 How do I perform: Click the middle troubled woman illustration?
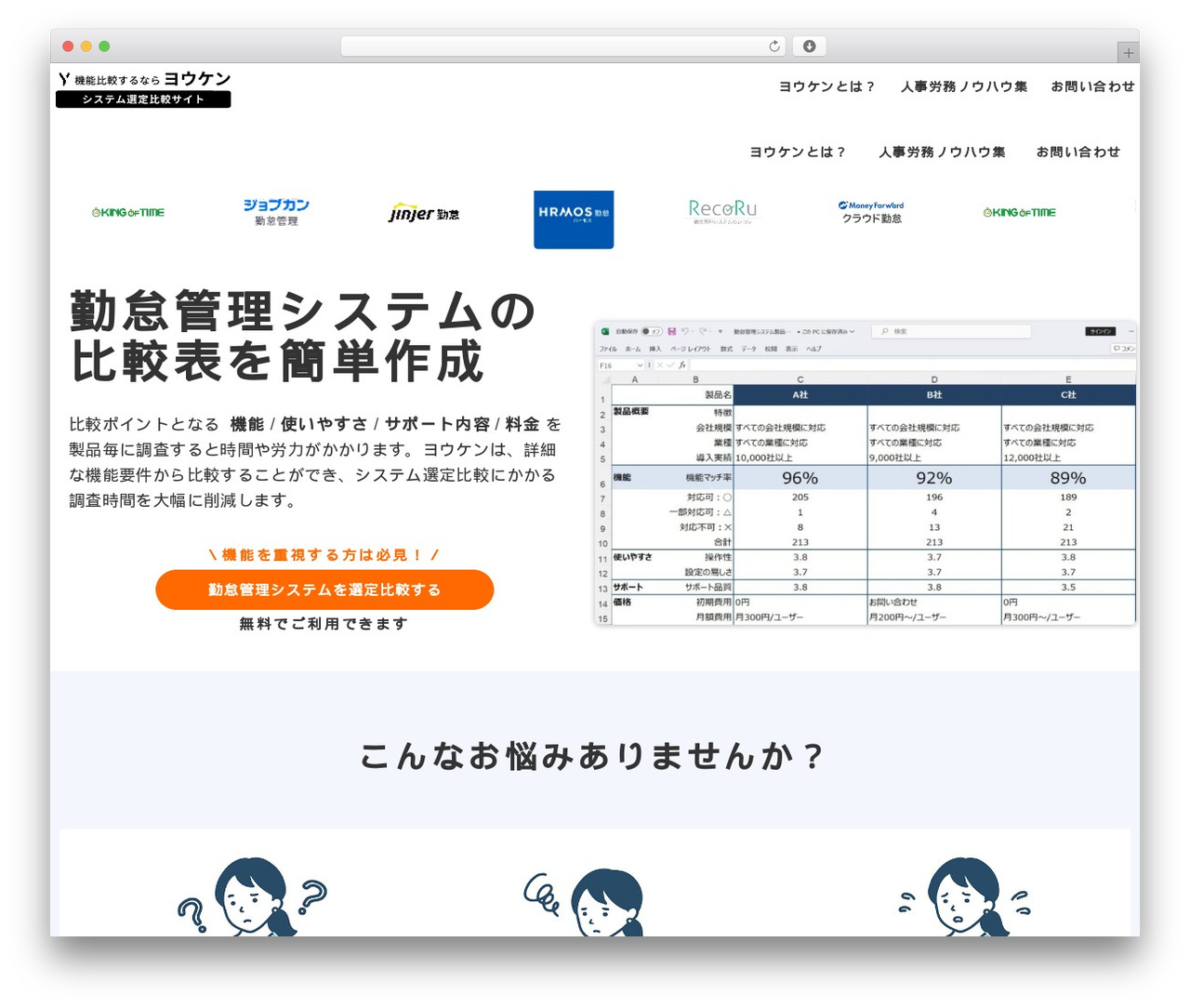pyautogui.click(x=584, y=902)
